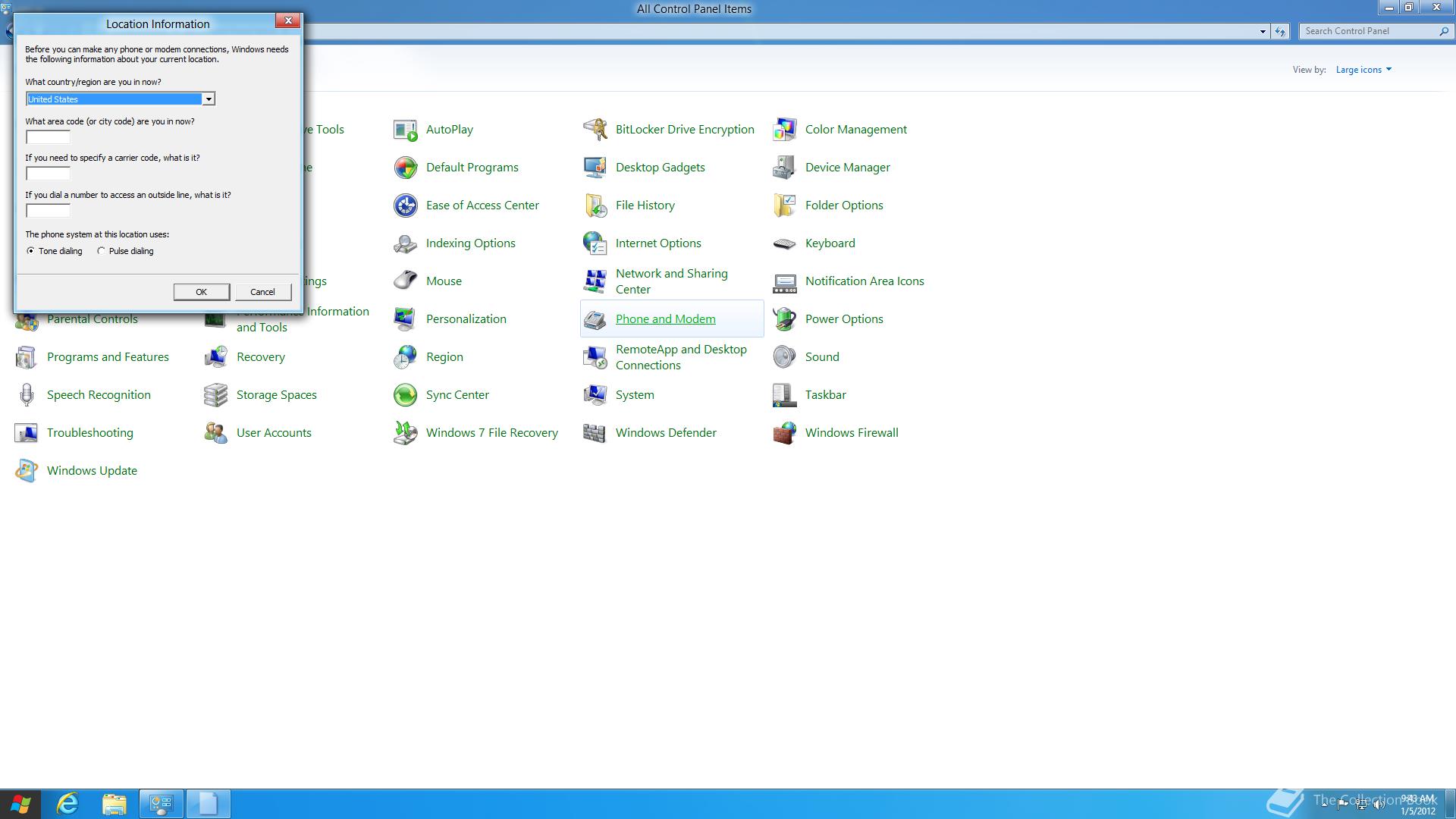This screenshot has height=819, width=1456.
Task: Open the Recovery icon
Action: 216,357
